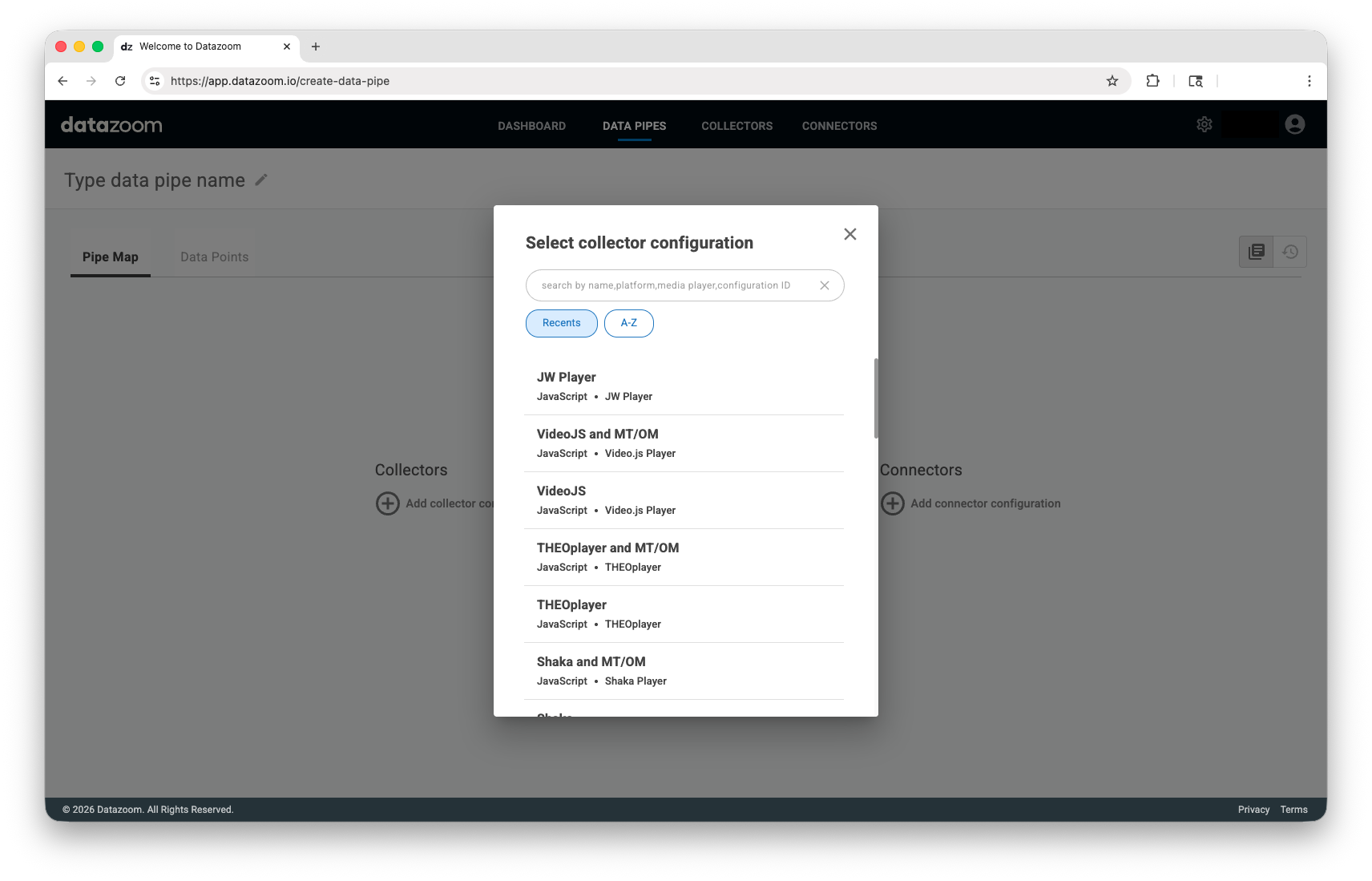Switch to the Data Points tab
Screen dimensions: 1372x881
215,257
